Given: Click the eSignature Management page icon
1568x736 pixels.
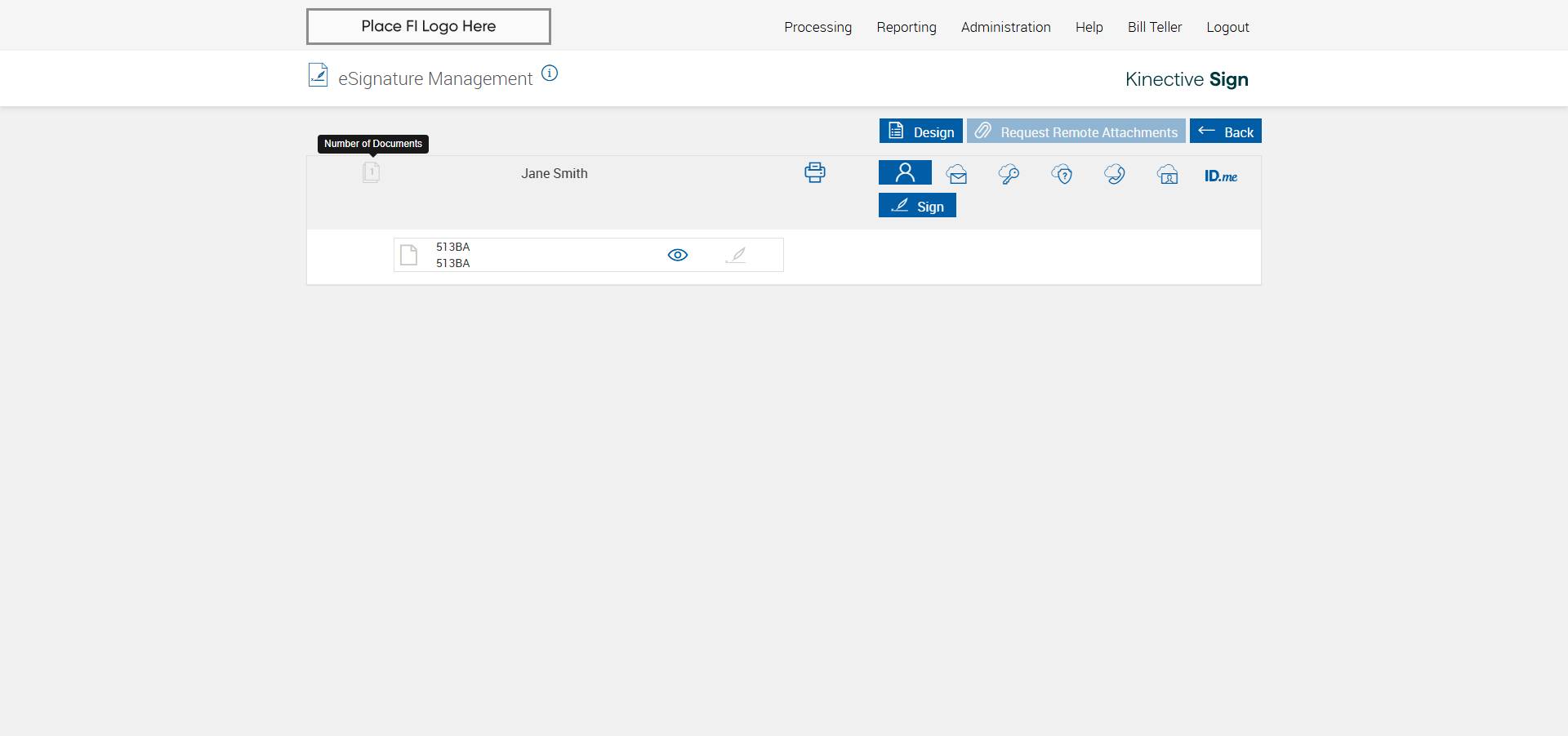Looking at the screenshot, I should pos(318,75).
